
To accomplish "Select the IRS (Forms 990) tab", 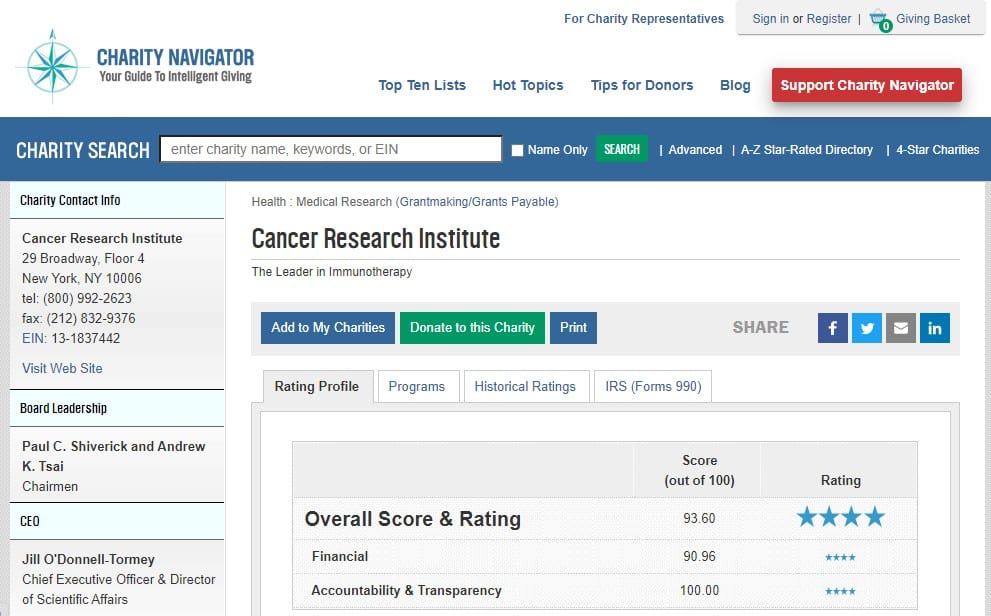I will coord(653,386).
